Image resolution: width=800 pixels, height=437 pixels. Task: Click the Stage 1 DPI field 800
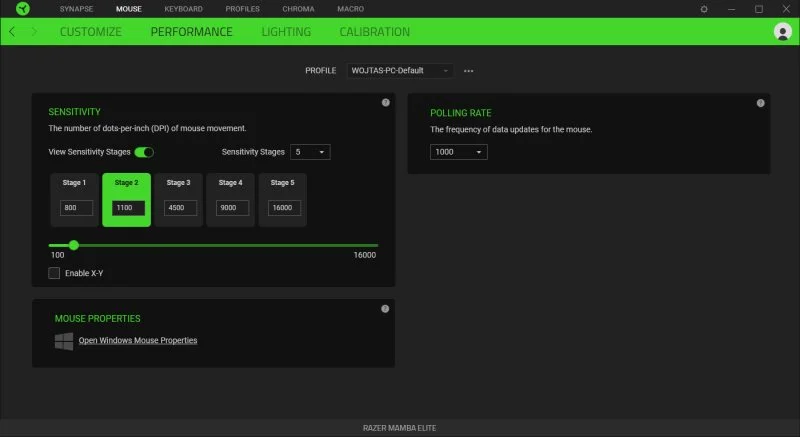77,208
